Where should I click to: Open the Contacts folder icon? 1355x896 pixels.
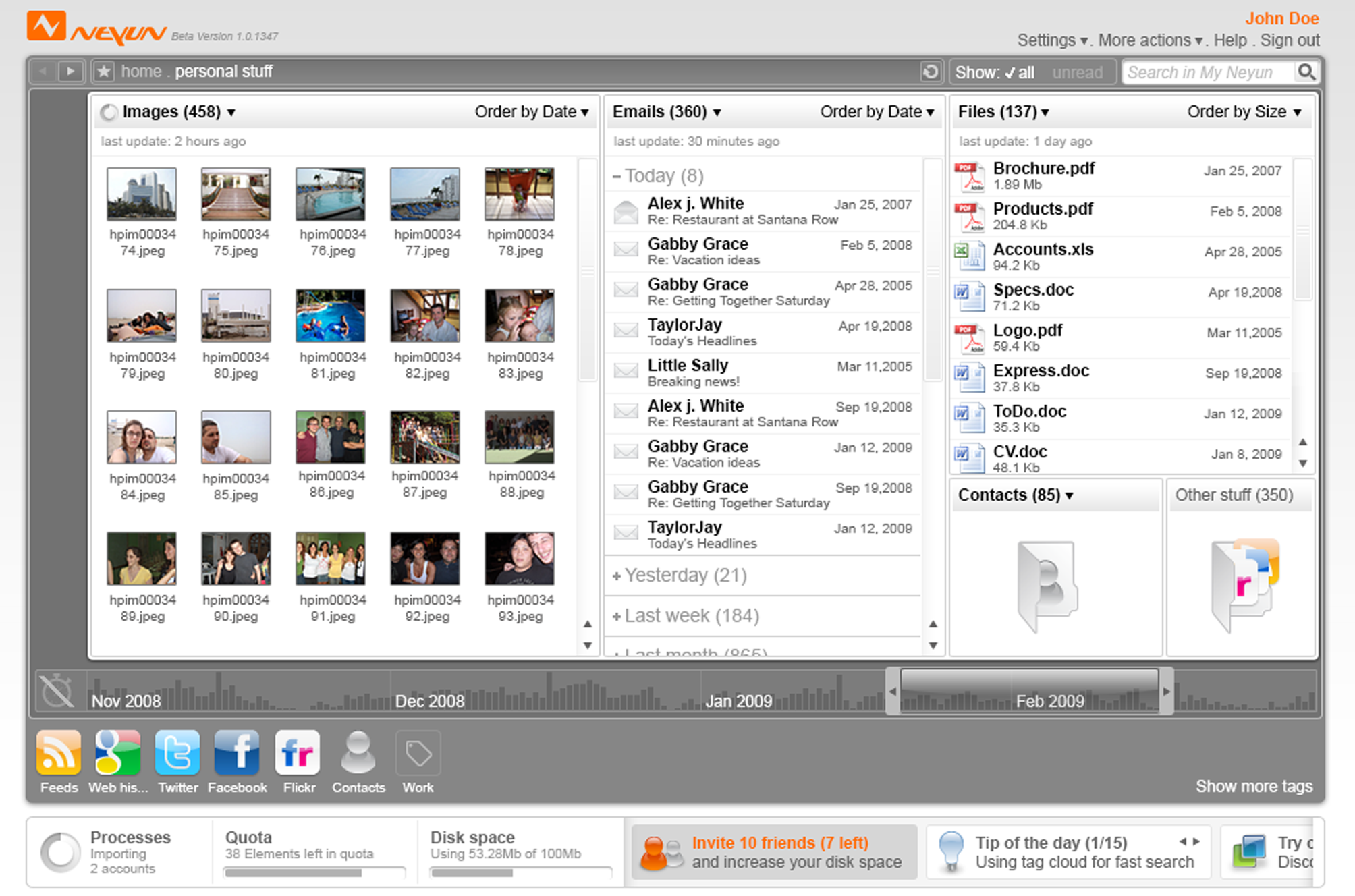click(1047, 585)
